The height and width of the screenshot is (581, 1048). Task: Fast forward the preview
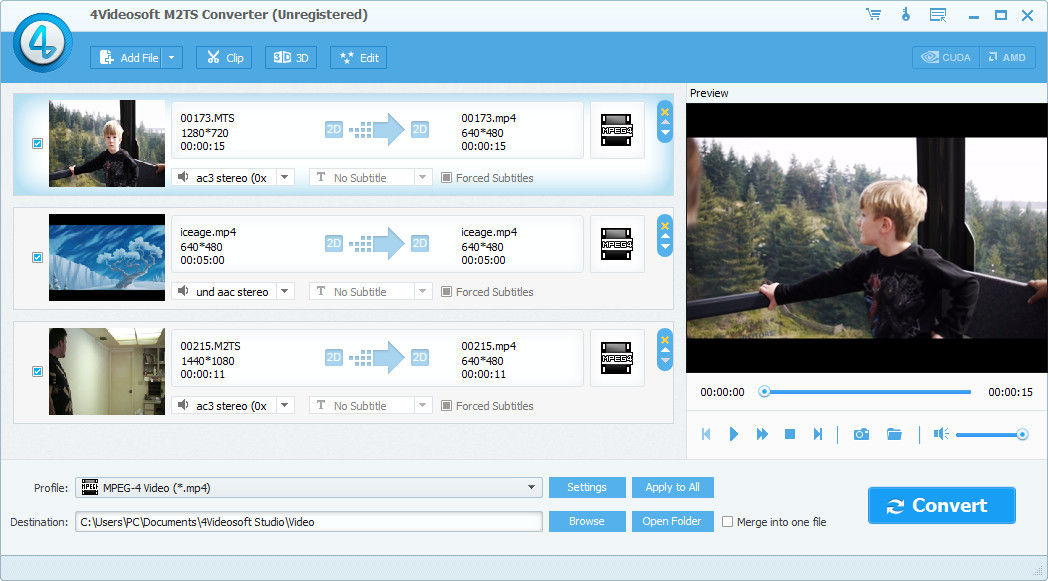[761, 435]
